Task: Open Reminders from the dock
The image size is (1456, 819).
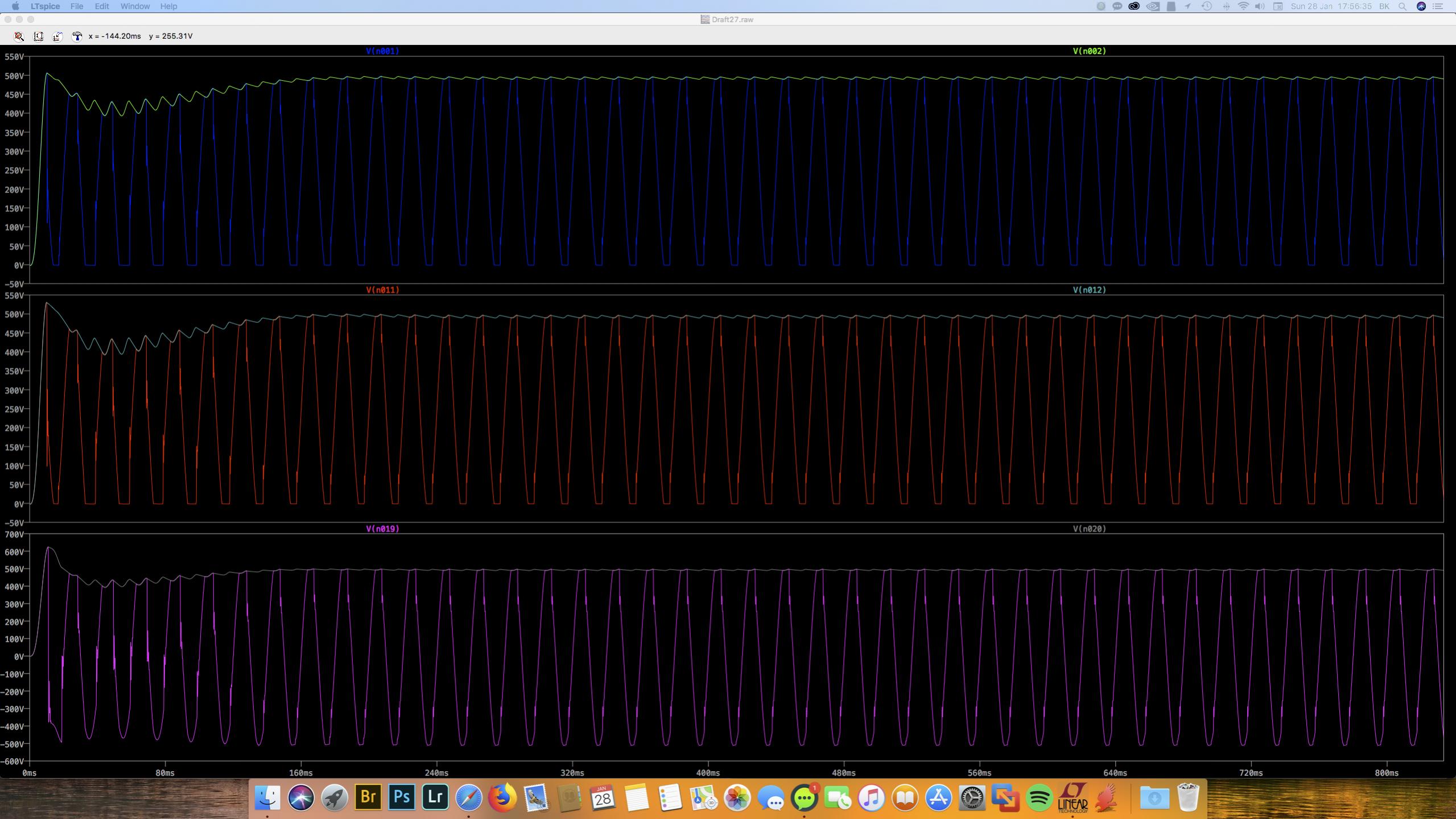Action: pos(670,797)
